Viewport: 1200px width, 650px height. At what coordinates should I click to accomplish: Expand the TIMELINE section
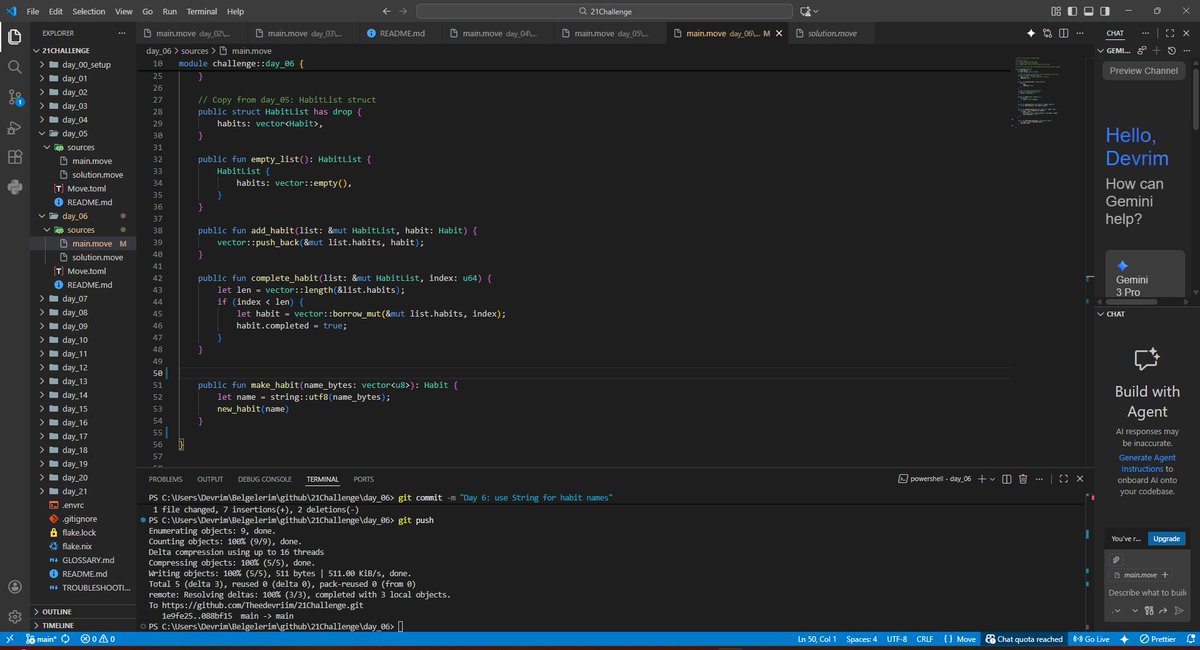pos(82,625)
